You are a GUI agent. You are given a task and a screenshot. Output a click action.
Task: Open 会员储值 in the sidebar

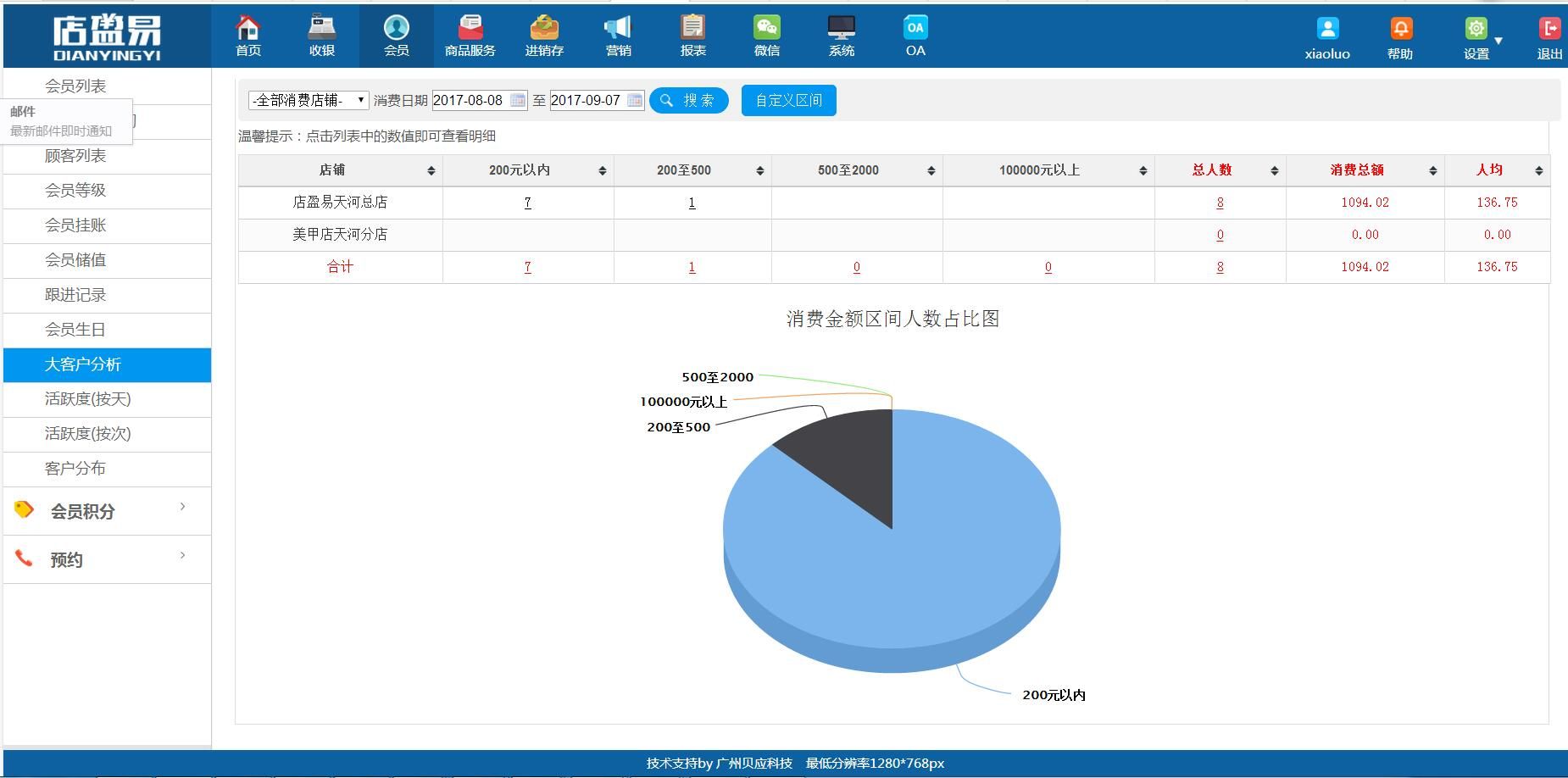click(x=75, y=260)
